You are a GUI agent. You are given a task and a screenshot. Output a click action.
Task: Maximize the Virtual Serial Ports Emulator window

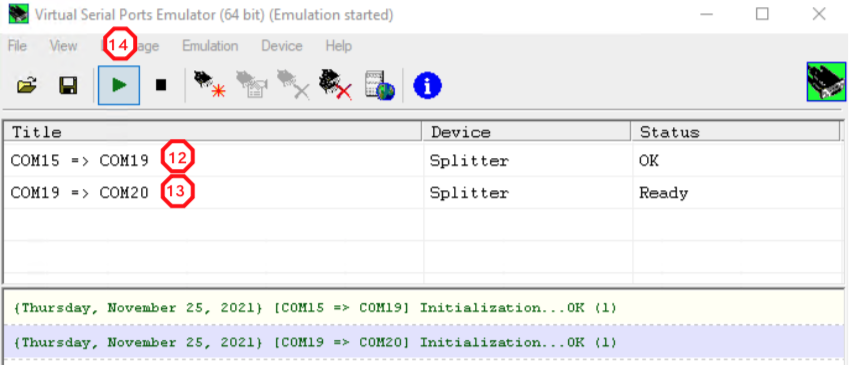coord(762,14)
